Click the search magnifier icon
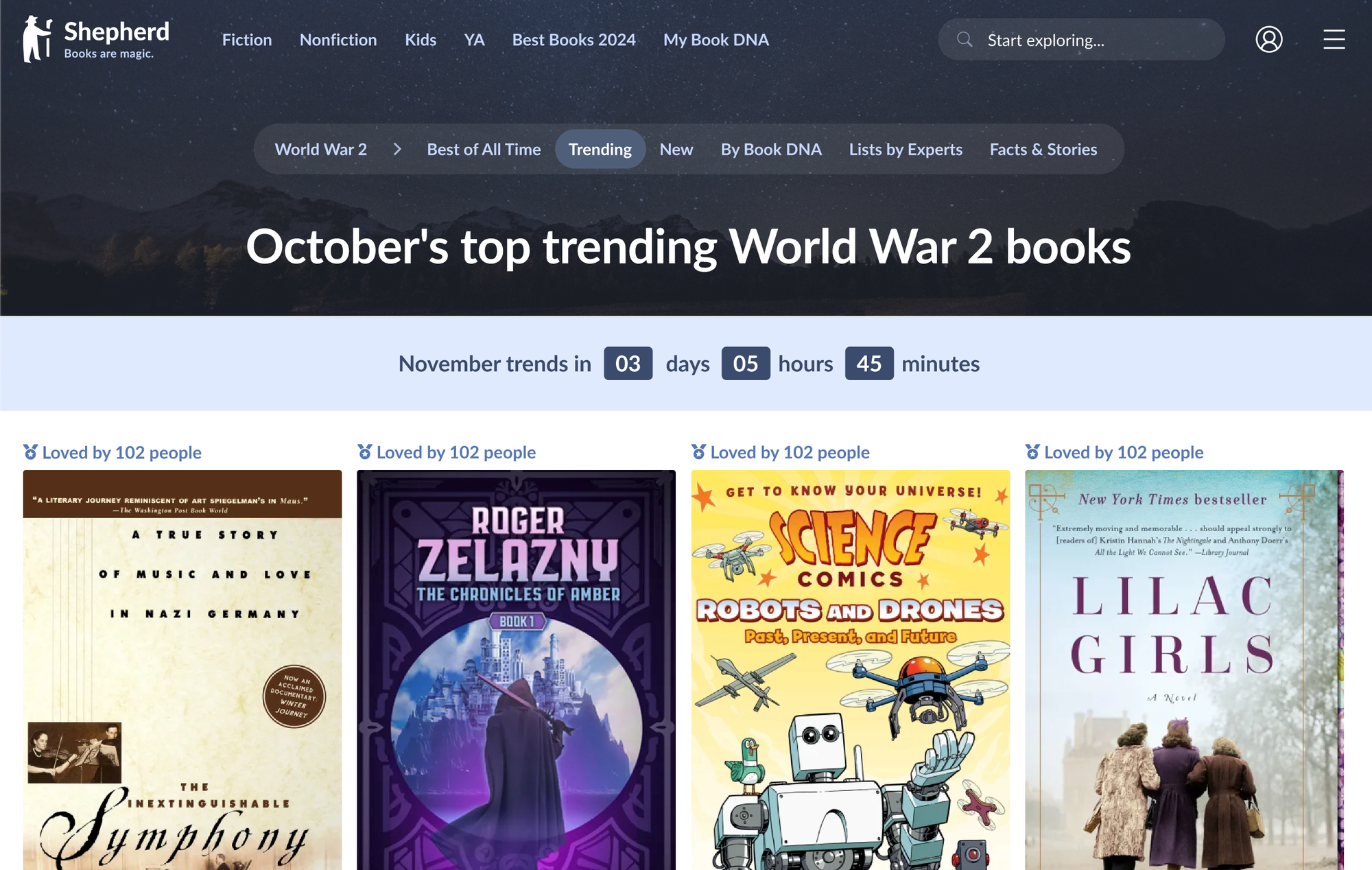 [965, 39]
